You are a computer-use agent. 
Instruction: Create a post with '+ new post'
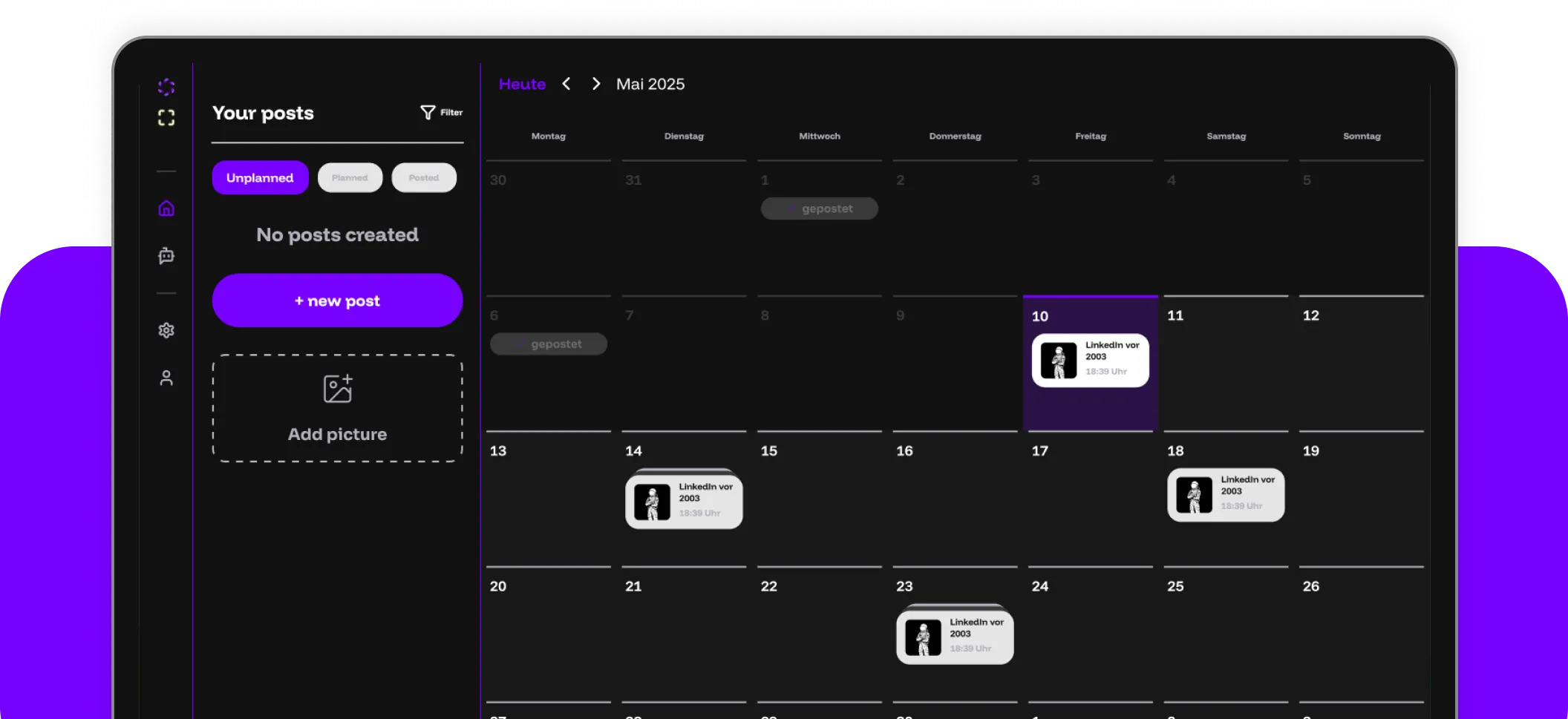coord(337,301)
